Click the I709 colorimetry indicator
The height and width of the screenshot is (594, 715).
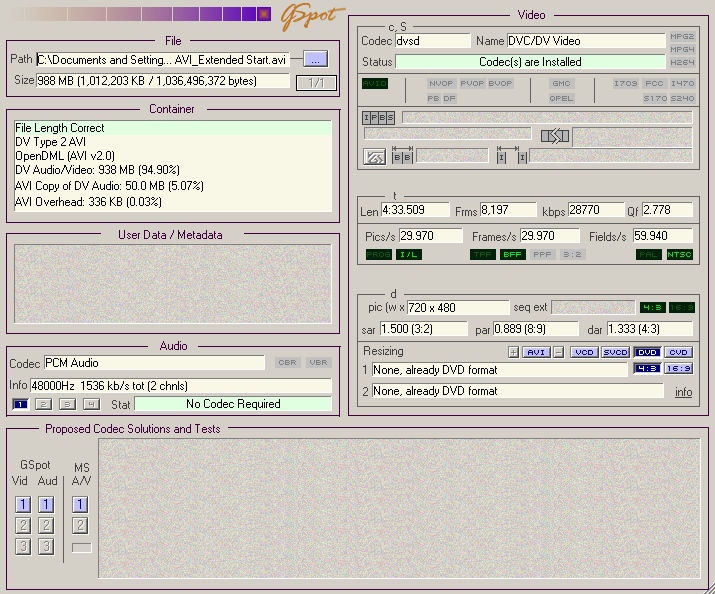click(625, 83)
